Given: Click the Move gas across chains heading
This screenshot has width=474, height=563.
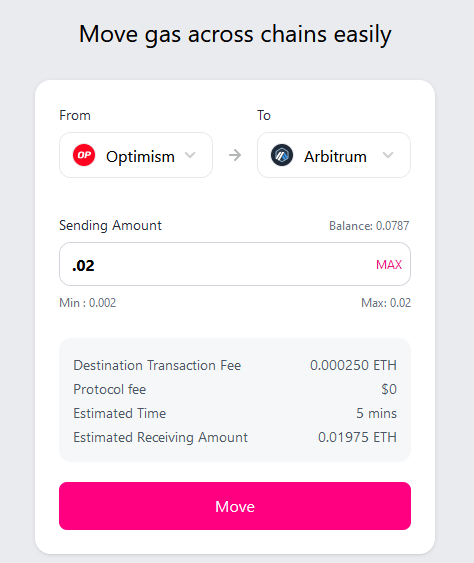Looking at the screenshot, I should click(235, 35).
